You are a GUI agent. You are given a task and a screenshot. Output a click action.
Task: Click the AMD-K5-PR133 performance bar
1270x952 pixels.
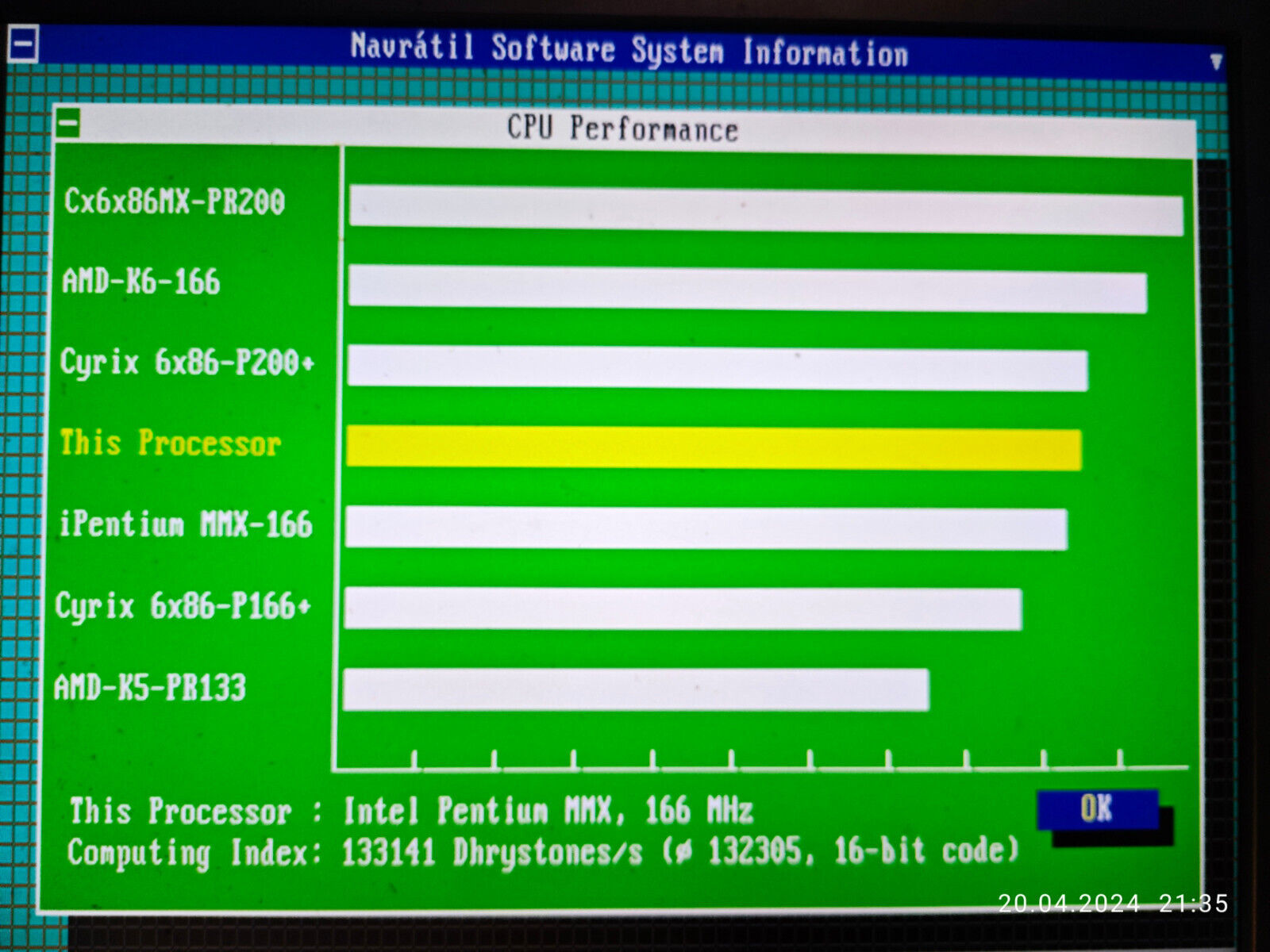637,689
